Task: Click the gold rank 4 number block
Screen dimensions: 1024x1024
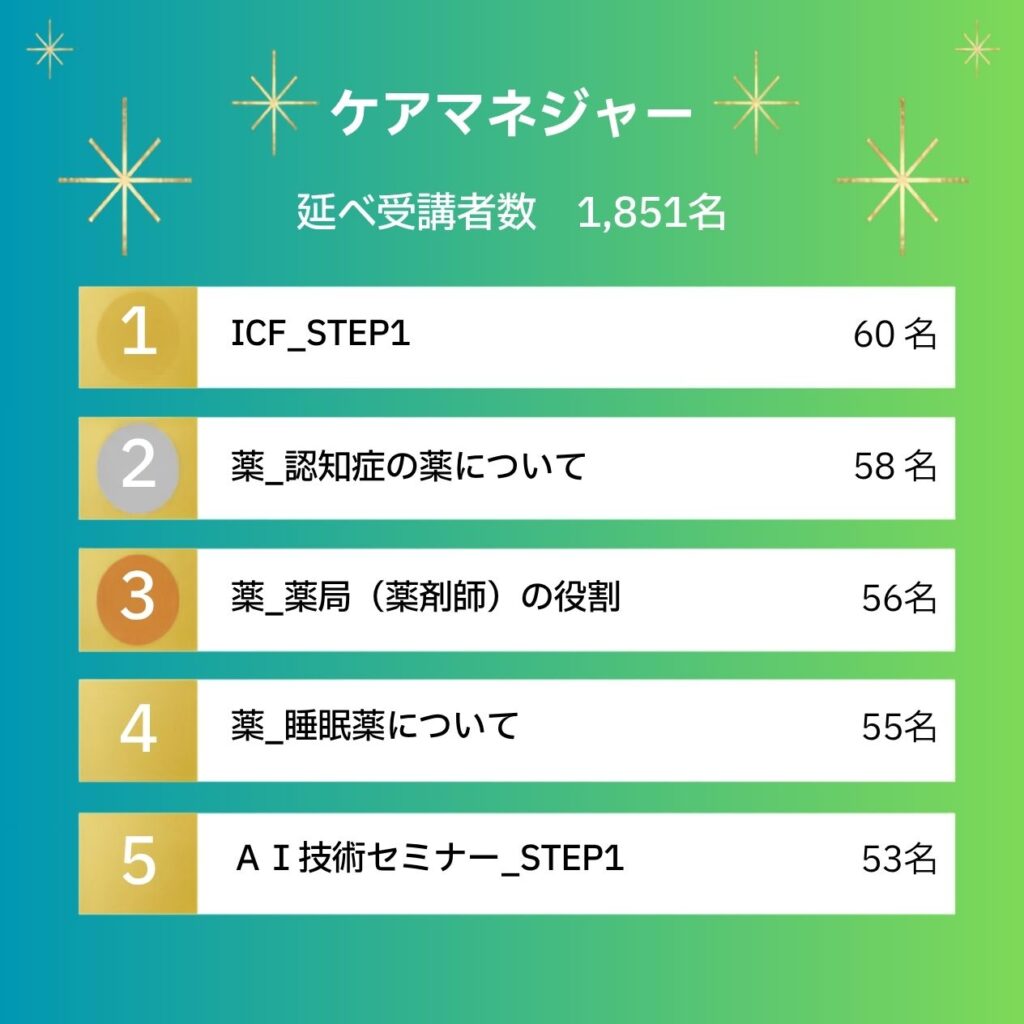Action: point(138,730)
